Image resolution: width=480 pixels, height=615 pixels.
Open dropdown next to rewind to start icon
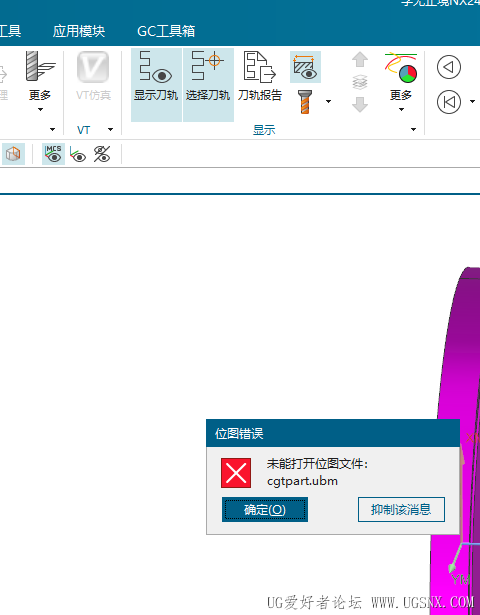point(472,102)
